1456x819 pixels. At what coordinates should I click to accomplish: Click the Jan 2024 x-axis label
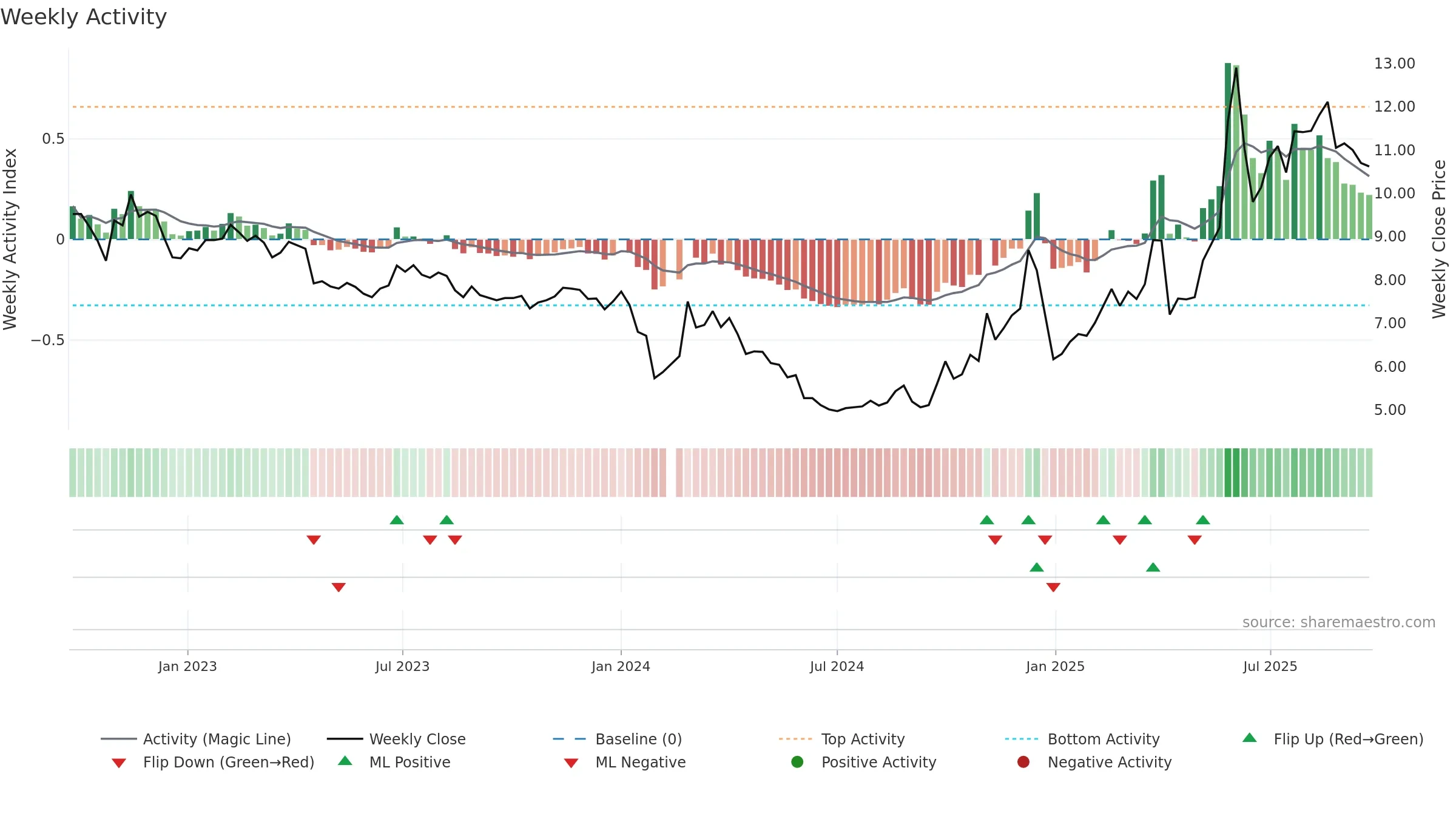coord(621,666)
